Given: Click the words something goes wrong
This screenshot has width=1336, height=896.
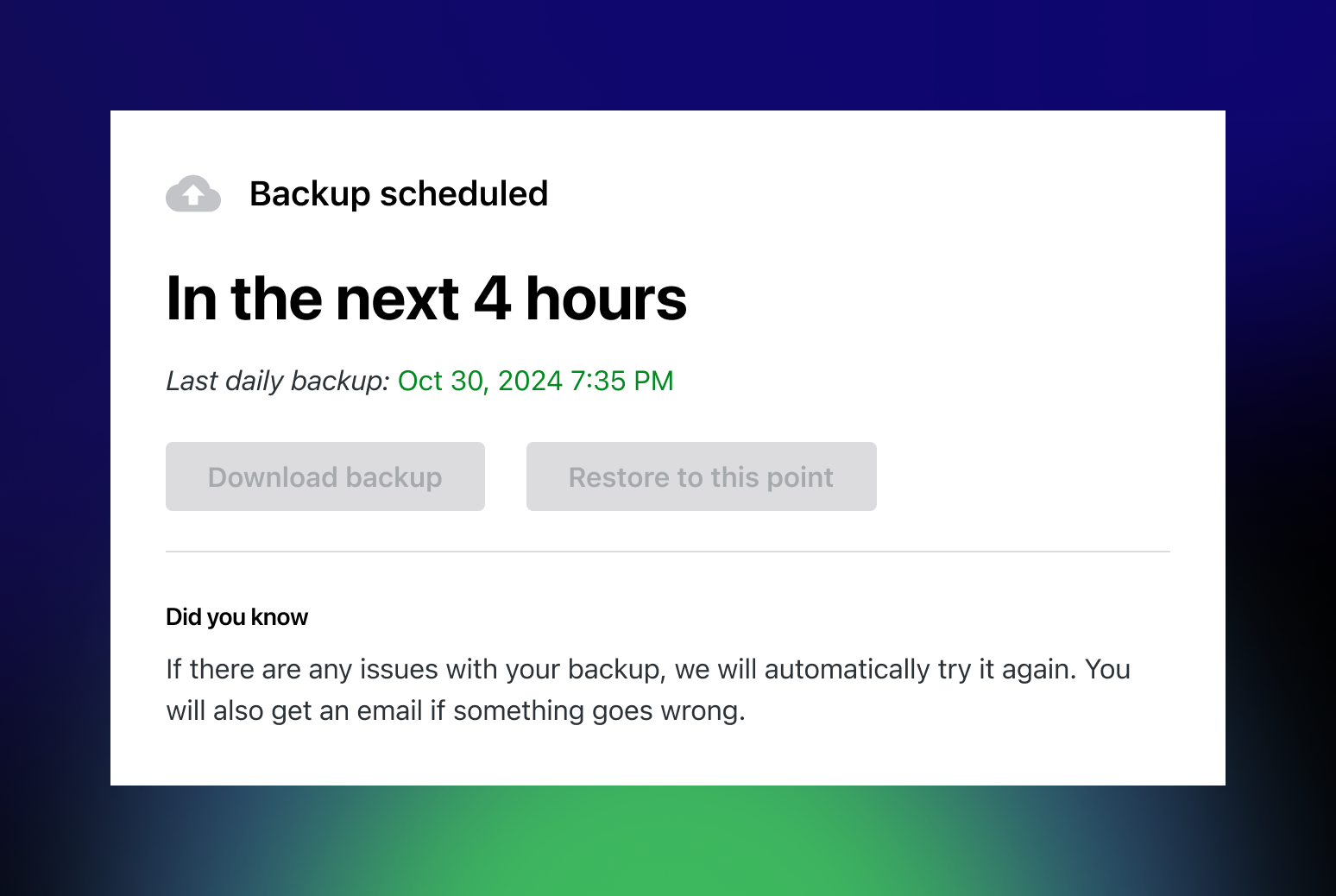Looking at the screenshot, I should pos(599,711).
